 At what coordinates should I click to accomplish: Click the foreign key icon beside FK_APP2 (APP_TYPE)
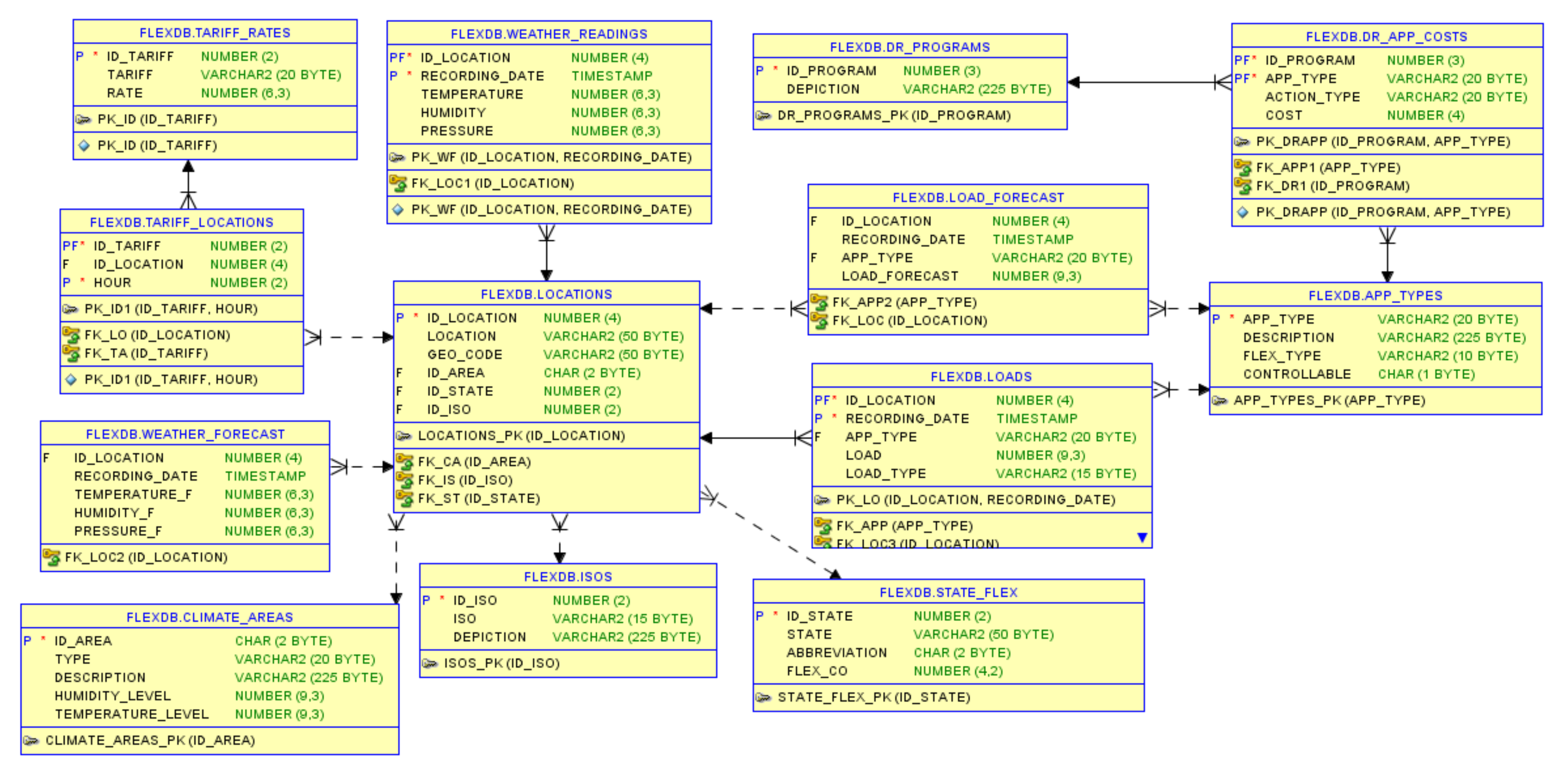pos(819,302)
